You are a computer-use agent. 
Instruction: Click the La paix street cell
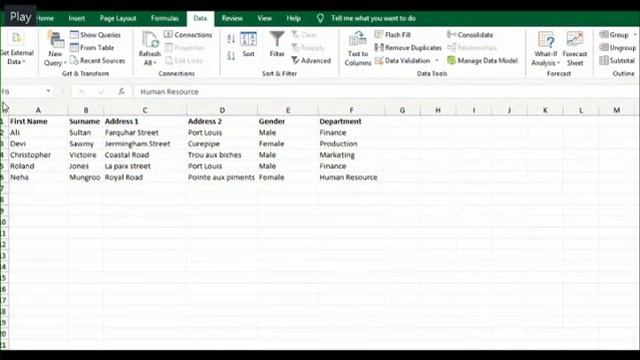click(145, 166)
